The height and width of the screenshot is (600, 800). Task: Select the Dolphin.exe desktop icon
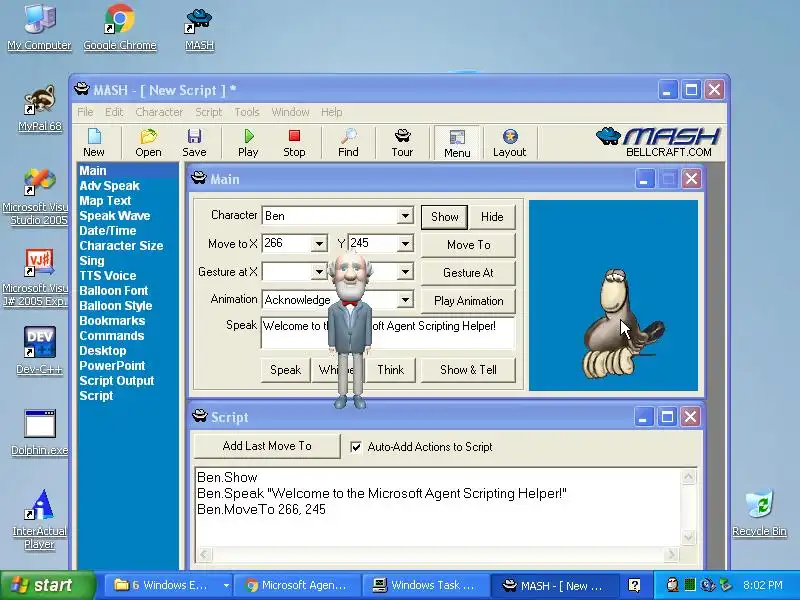click(39, 433)
